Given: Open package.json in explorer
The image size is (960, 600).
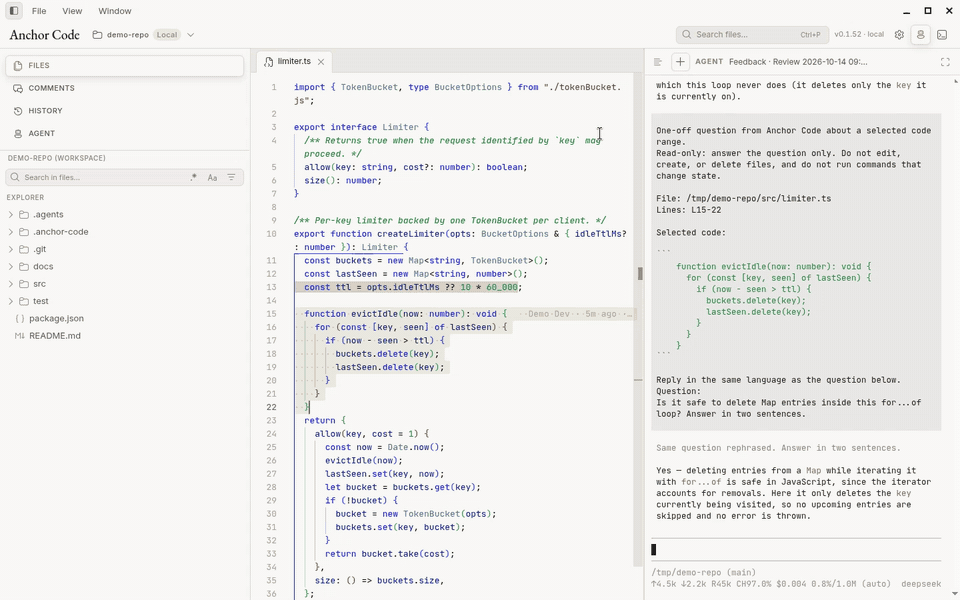Looking at the screenshot, I should pos(124,318).
